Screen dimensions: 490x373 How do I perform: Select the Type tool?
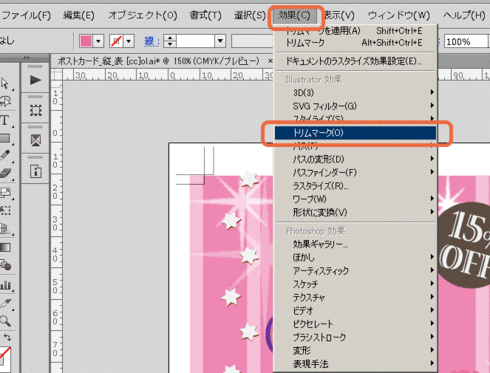coord(5,120)
